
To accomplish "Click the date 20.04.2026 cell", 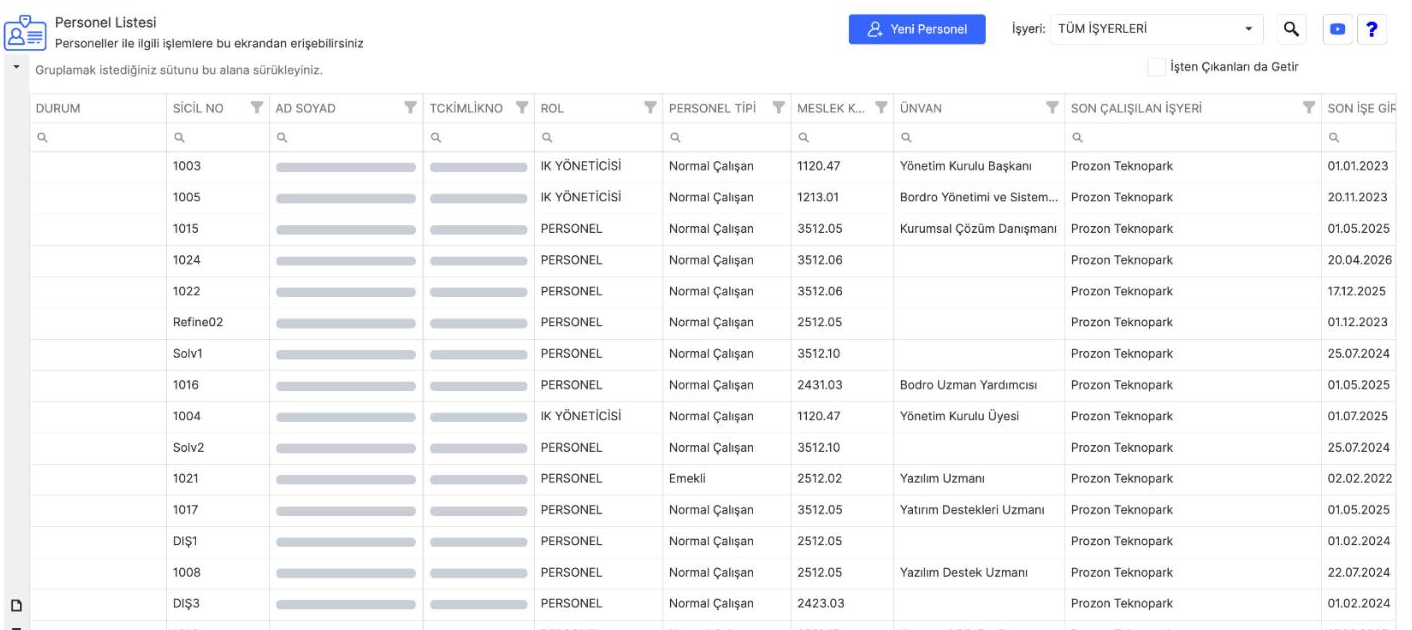I will tap(1358, 260).
